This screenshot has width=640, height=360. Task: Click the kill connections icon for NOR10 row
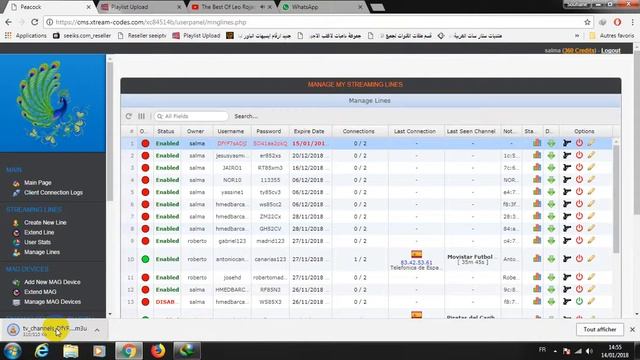(x=567, y=180)
